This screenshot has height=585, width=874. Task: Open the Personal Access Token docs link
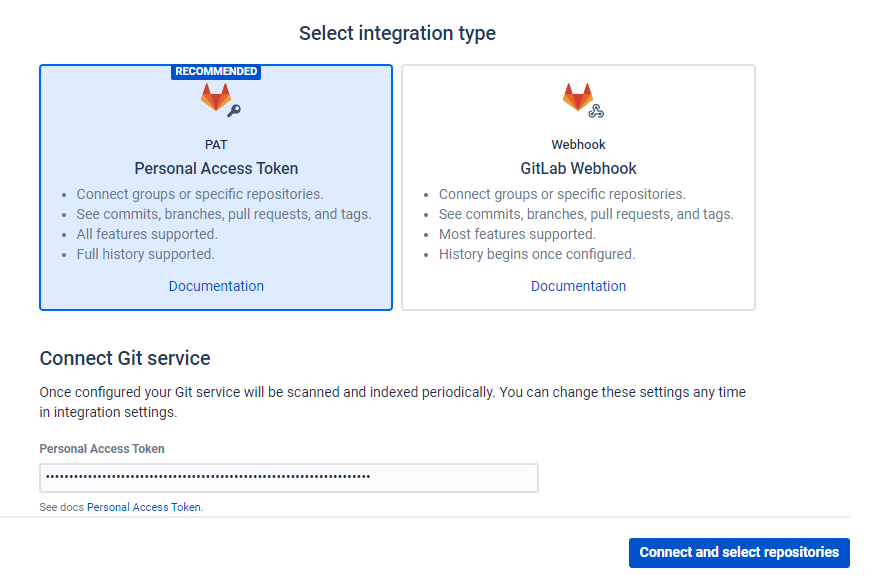[144, 507]
